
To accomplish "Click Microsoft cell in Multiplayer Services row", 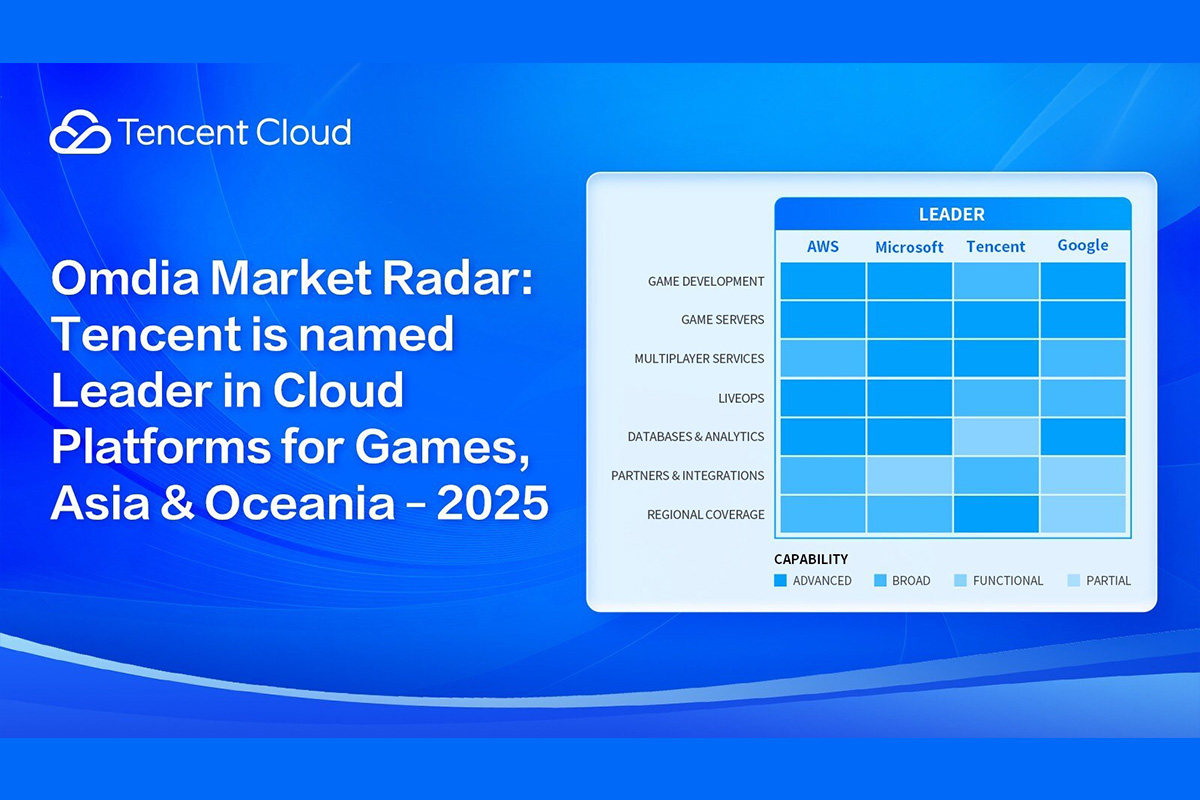I will (910, 359).
